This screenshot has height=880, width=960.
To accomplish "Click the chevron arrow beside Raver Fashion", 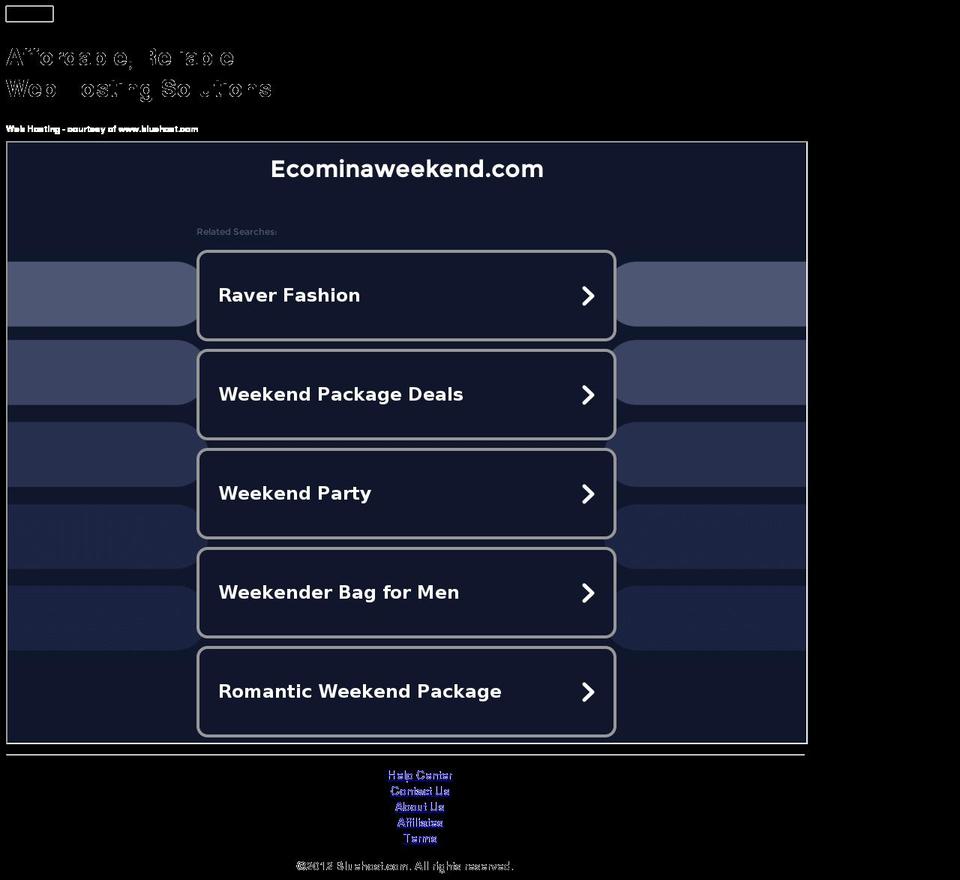I will point(588,296).
